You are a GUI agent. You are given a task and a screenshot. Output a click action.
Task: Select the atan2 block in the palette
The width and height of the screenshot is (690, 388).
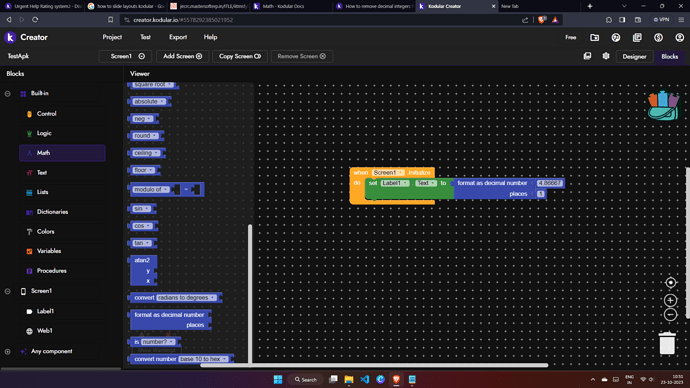[143, 270]
